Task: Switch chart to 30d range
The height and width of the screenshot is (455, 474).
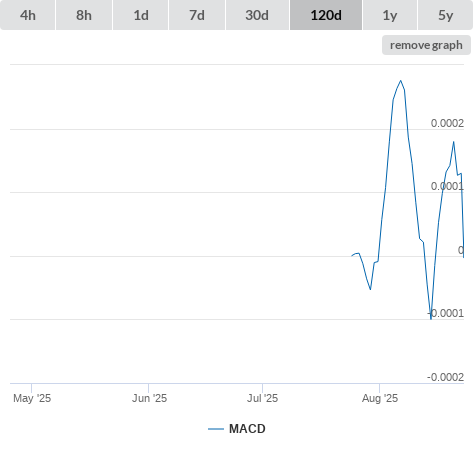Action: (257, 15)
